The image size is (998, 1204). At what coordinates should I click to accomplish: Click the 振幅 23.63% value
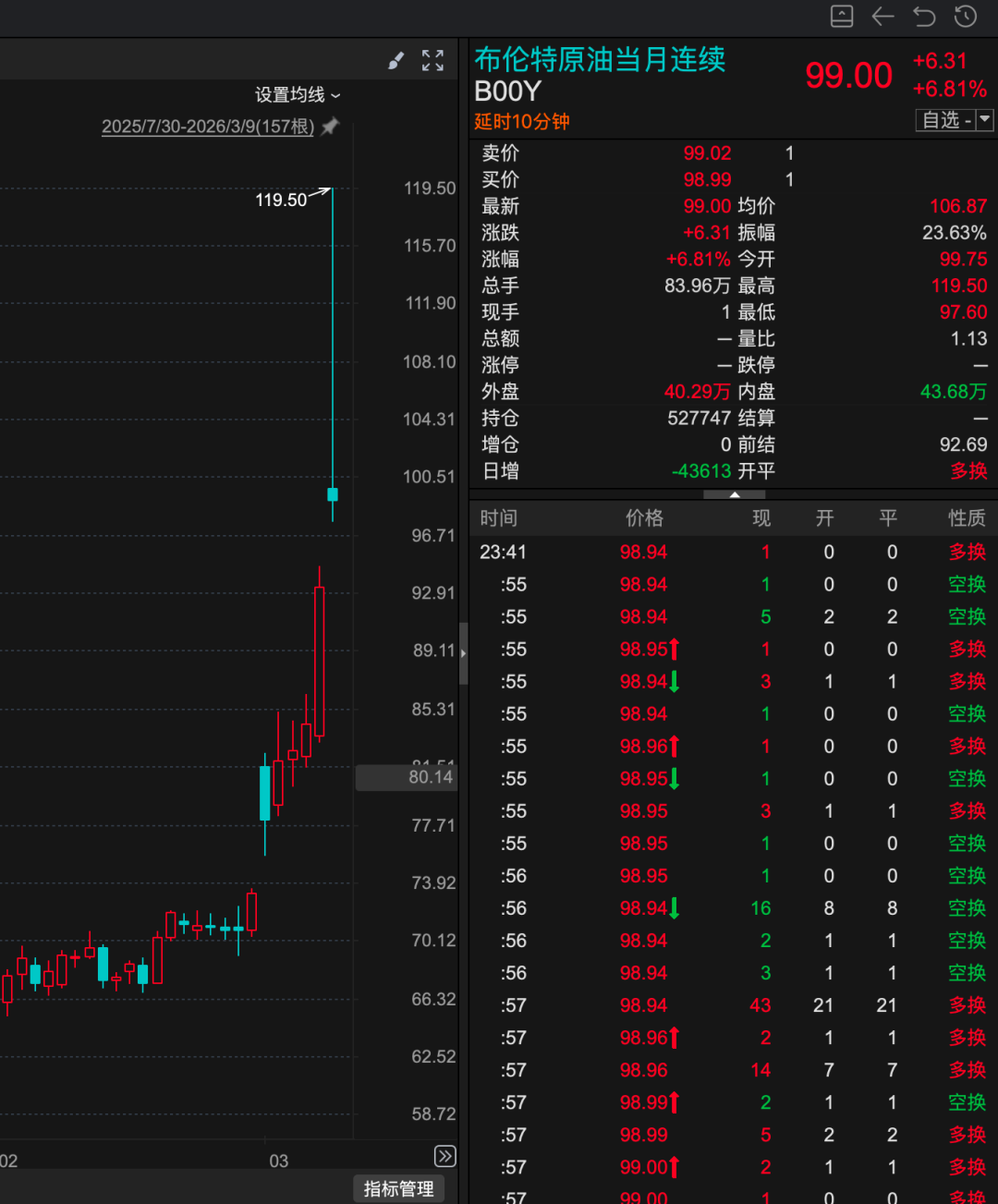[955, 233]
